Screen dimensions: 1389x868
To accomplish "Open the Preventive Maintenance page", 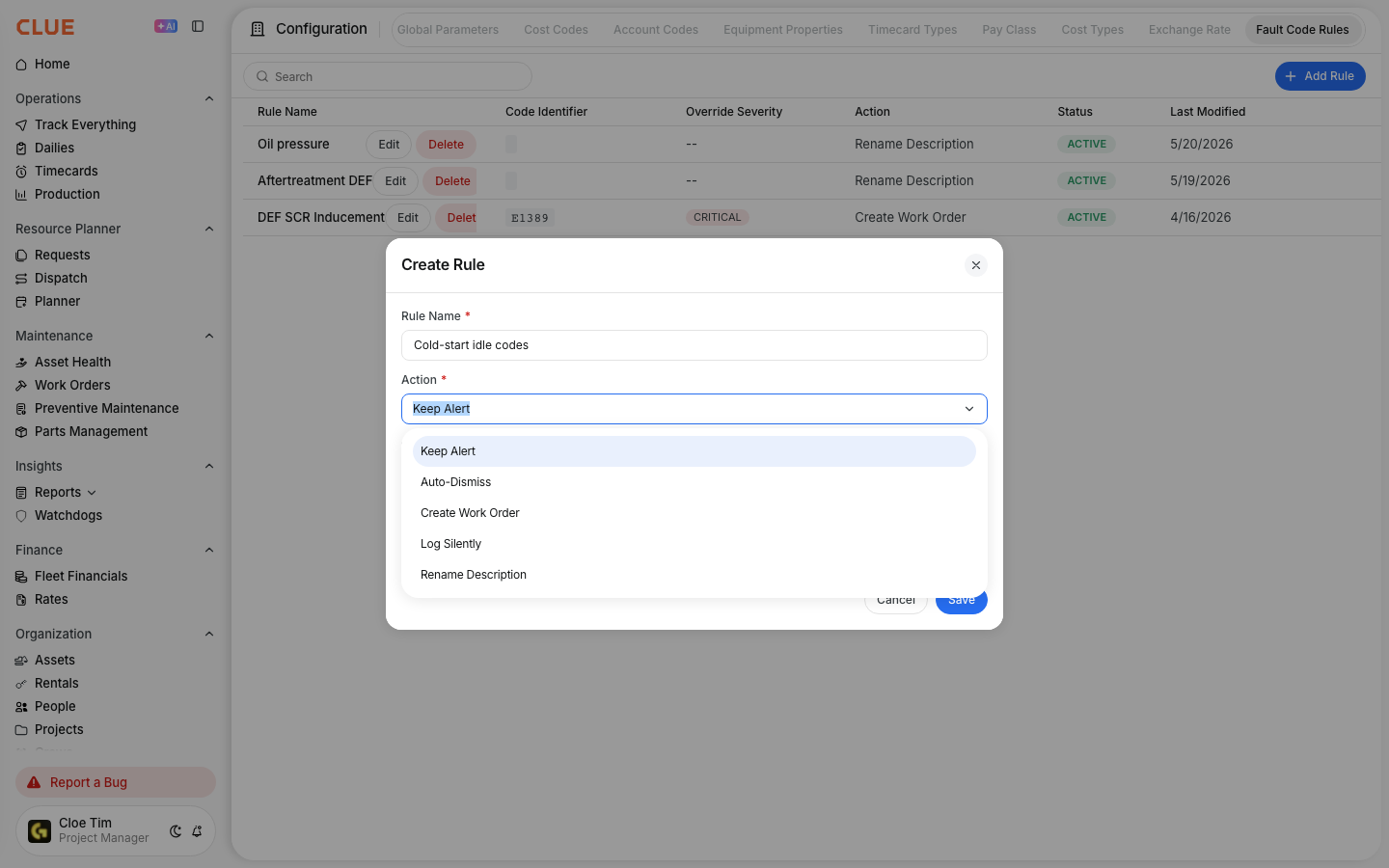I will 106,408.
